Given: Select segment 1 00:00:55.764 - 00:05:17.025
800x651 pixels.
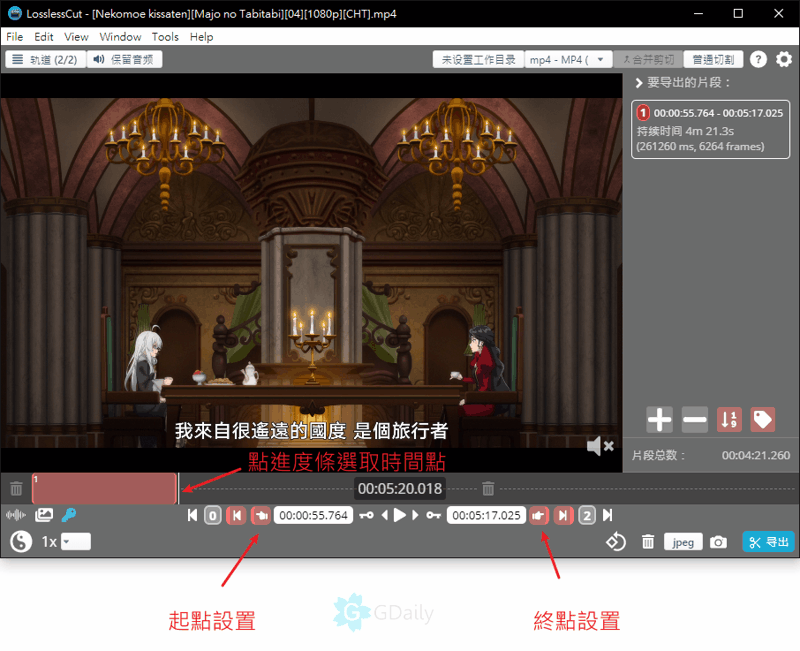Looking at the screenshot, I should point(710,130).
